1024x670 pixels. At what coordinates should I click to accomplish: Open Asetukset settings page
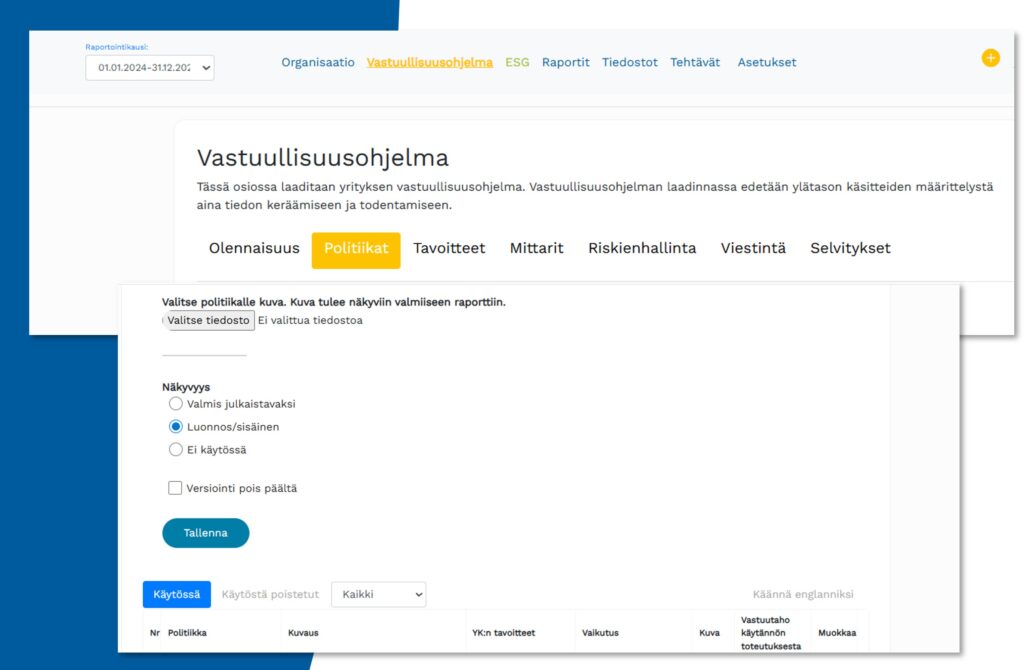point(766,62)
